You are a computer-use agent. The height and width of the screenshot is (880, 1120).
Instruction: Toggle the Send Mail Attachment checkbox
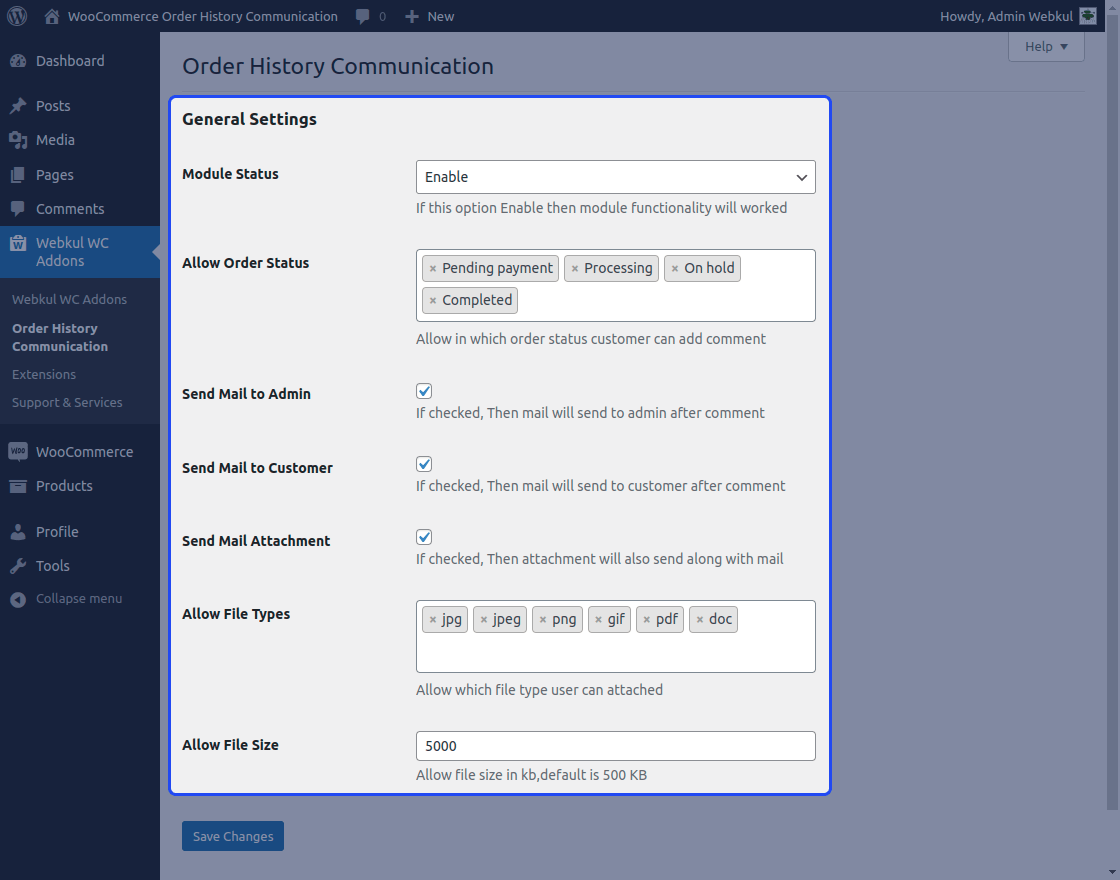tap(423, 536)
